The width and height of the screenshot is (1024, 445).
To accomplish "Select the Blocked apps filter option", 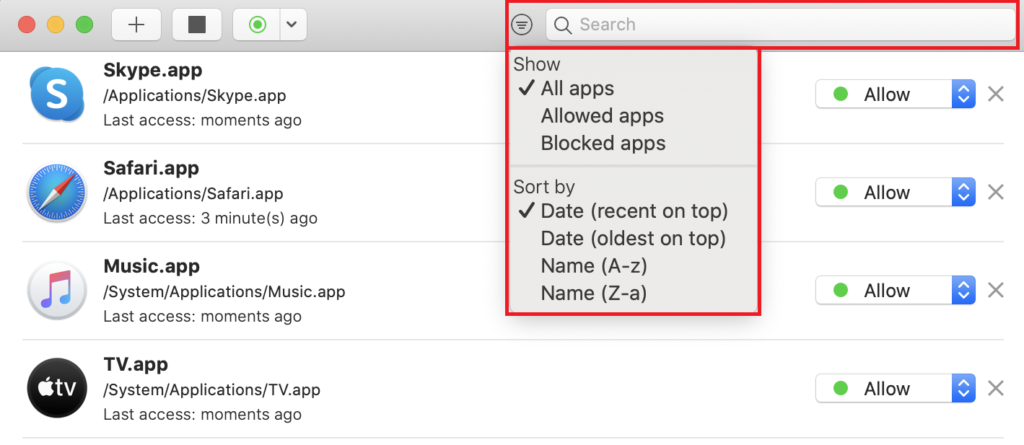I will point(603,143).
